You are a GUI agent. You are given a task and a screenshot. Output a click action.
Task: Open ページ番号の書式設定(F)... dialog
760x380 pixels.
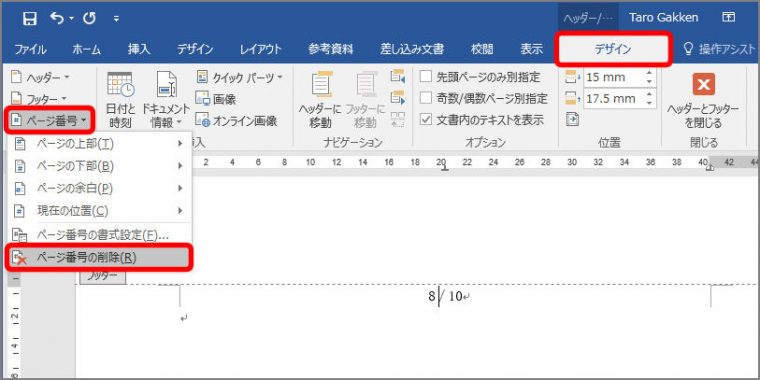click(x=100, y=236)
